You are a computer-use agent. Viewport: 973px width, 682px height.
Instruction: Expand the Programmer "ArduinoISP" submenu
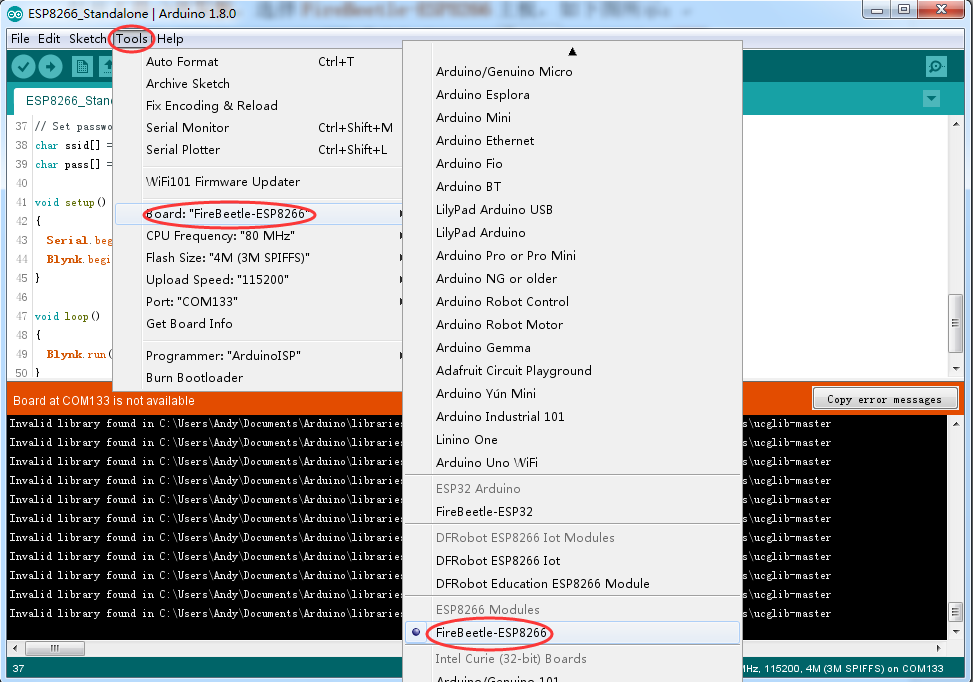(x=259, y=356)
